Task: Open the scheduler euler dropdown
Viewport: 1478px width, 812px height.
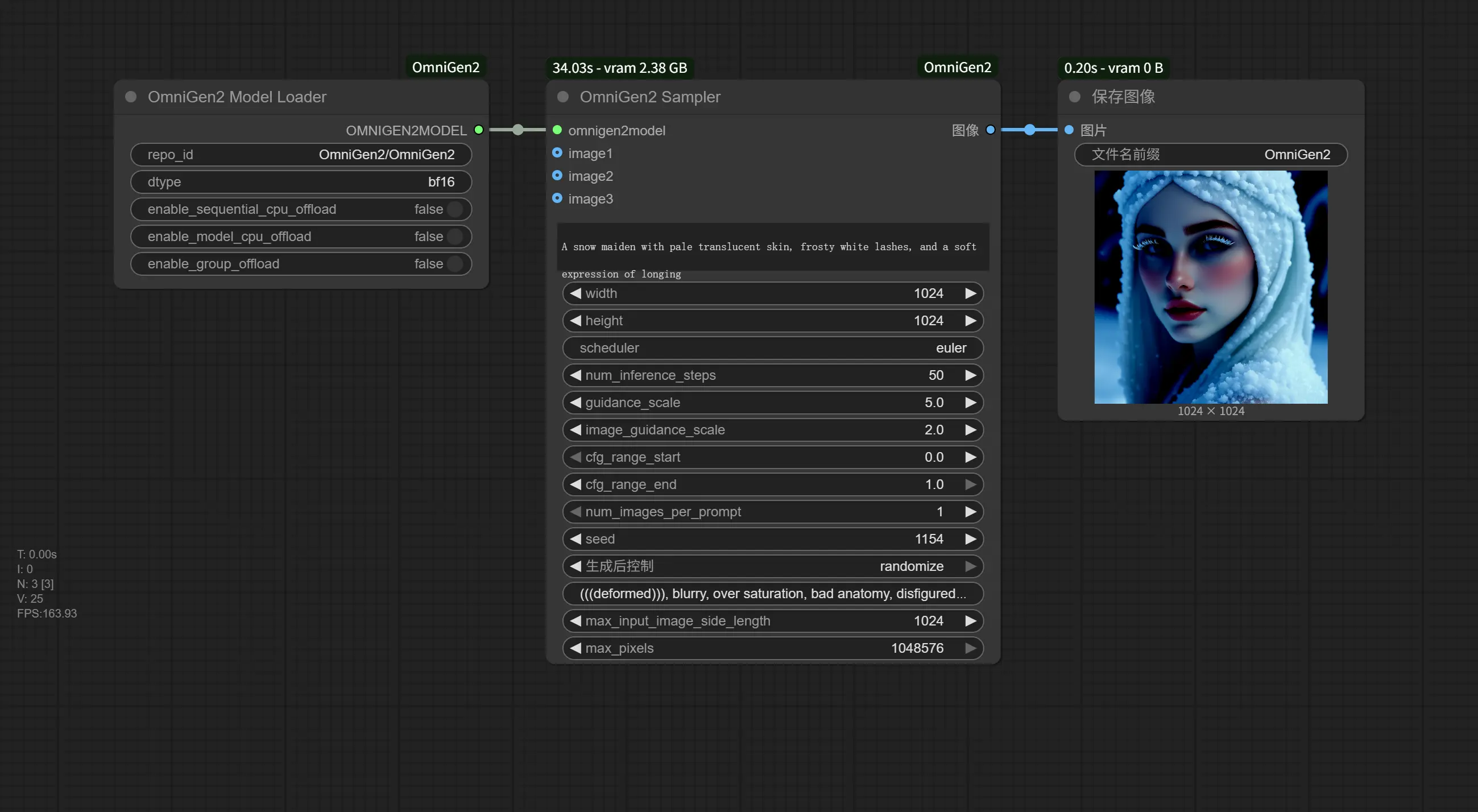Action: (x=772, y=348)
